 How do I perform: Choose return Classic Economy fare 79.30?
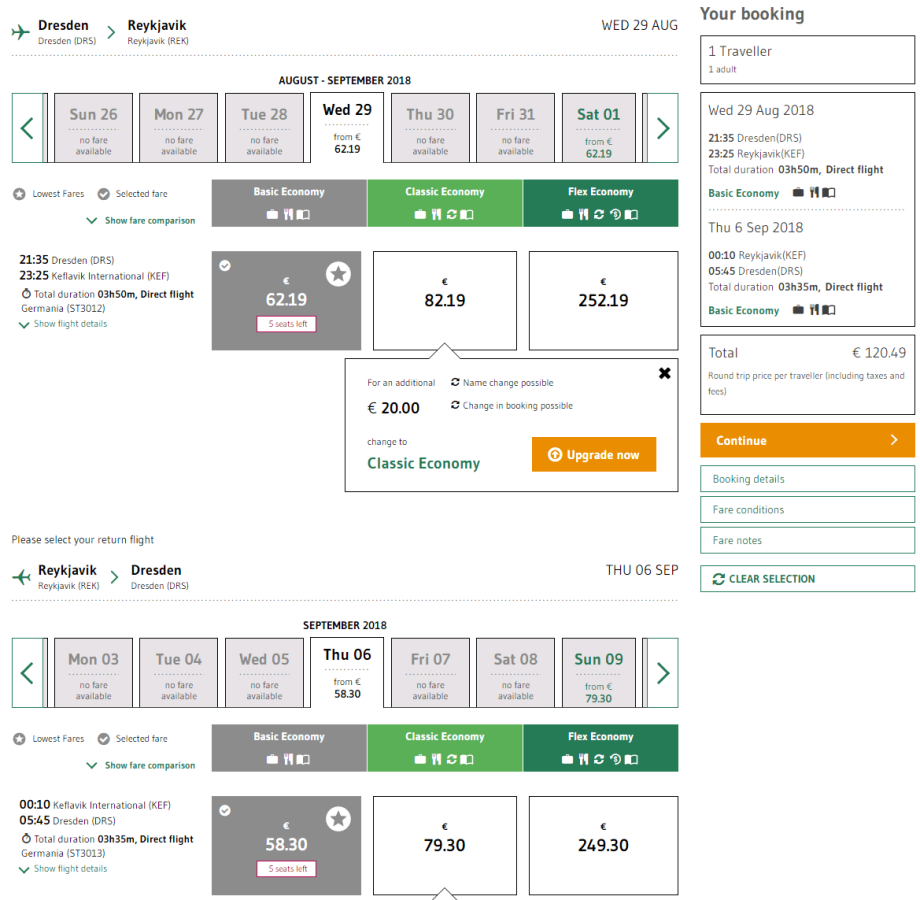pyautogui.click(x=445, y=845)
